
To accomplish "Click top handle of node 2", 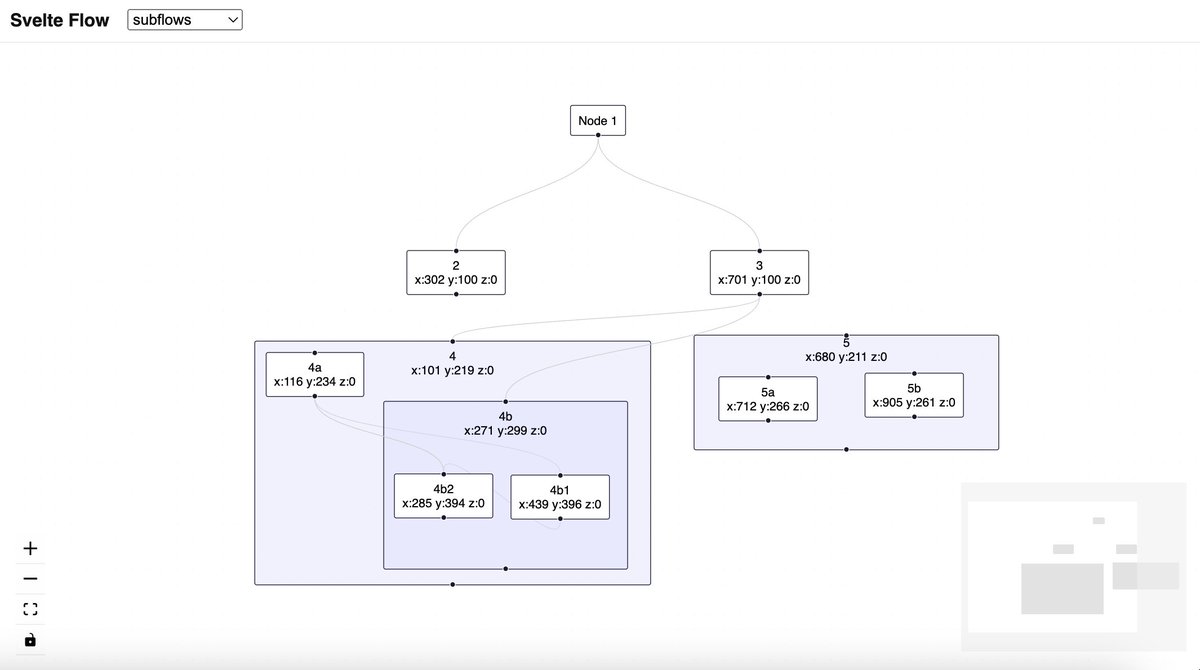I will pos(456,250).
